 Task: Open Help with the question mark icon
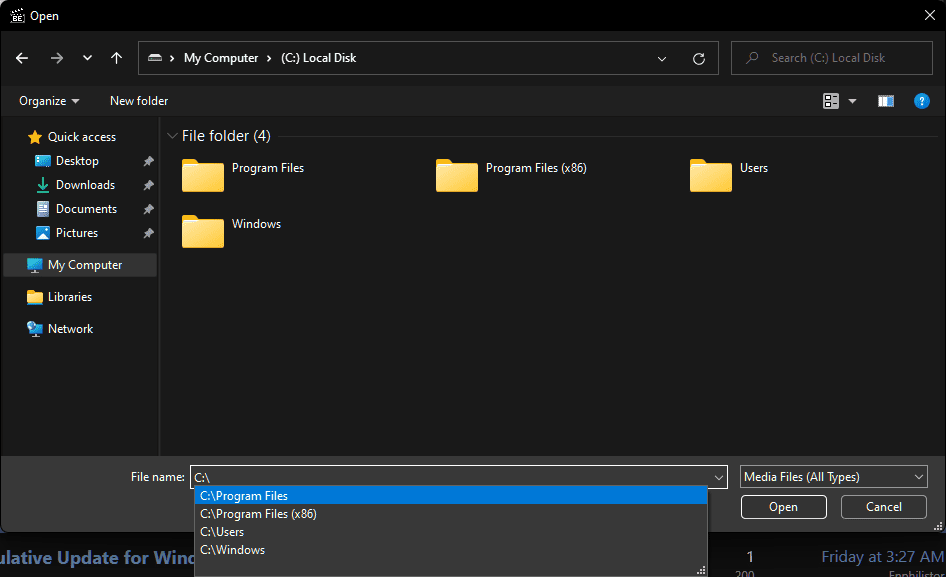coord(922,101)
